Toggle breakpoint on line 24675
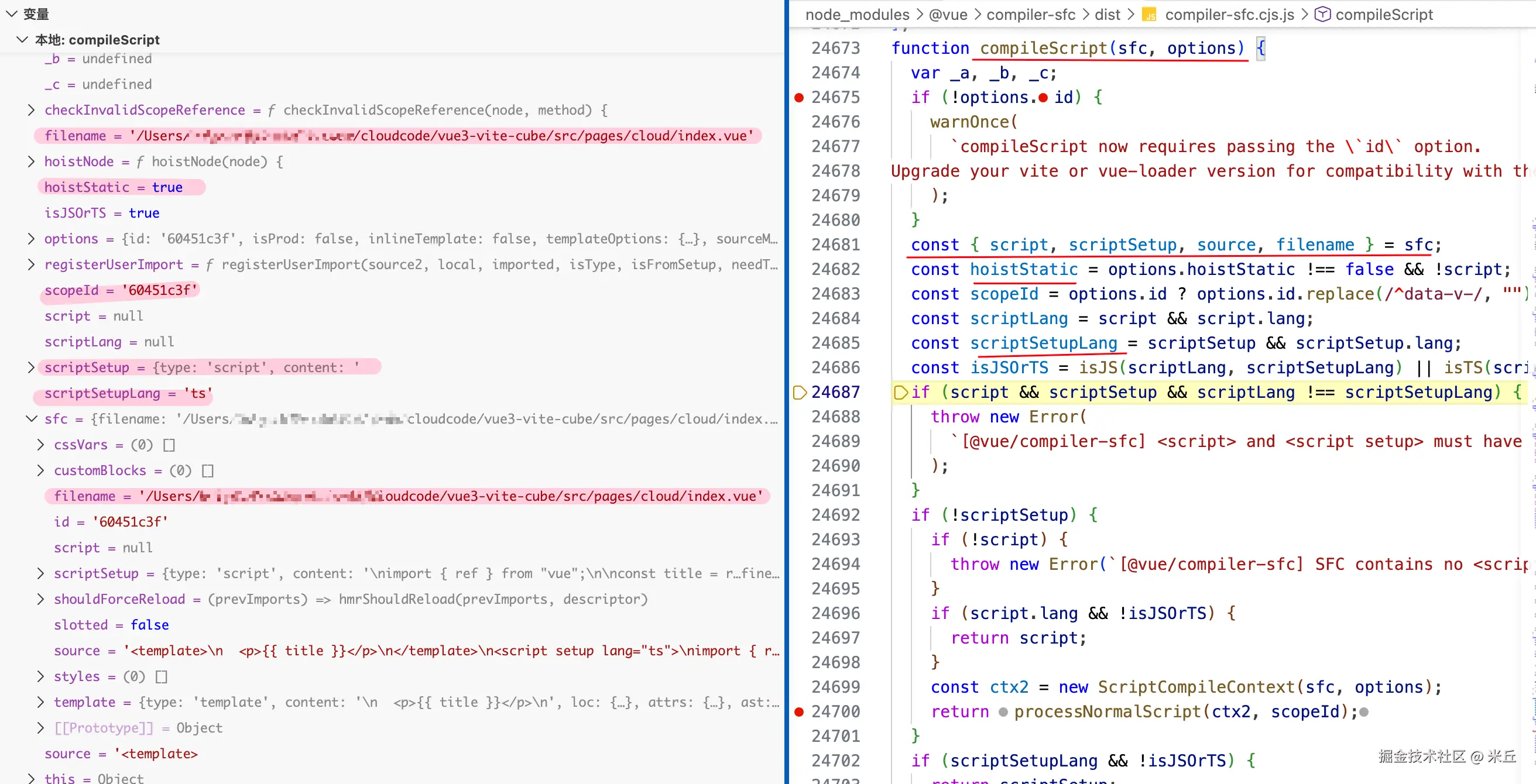 (x=799, y=97)
